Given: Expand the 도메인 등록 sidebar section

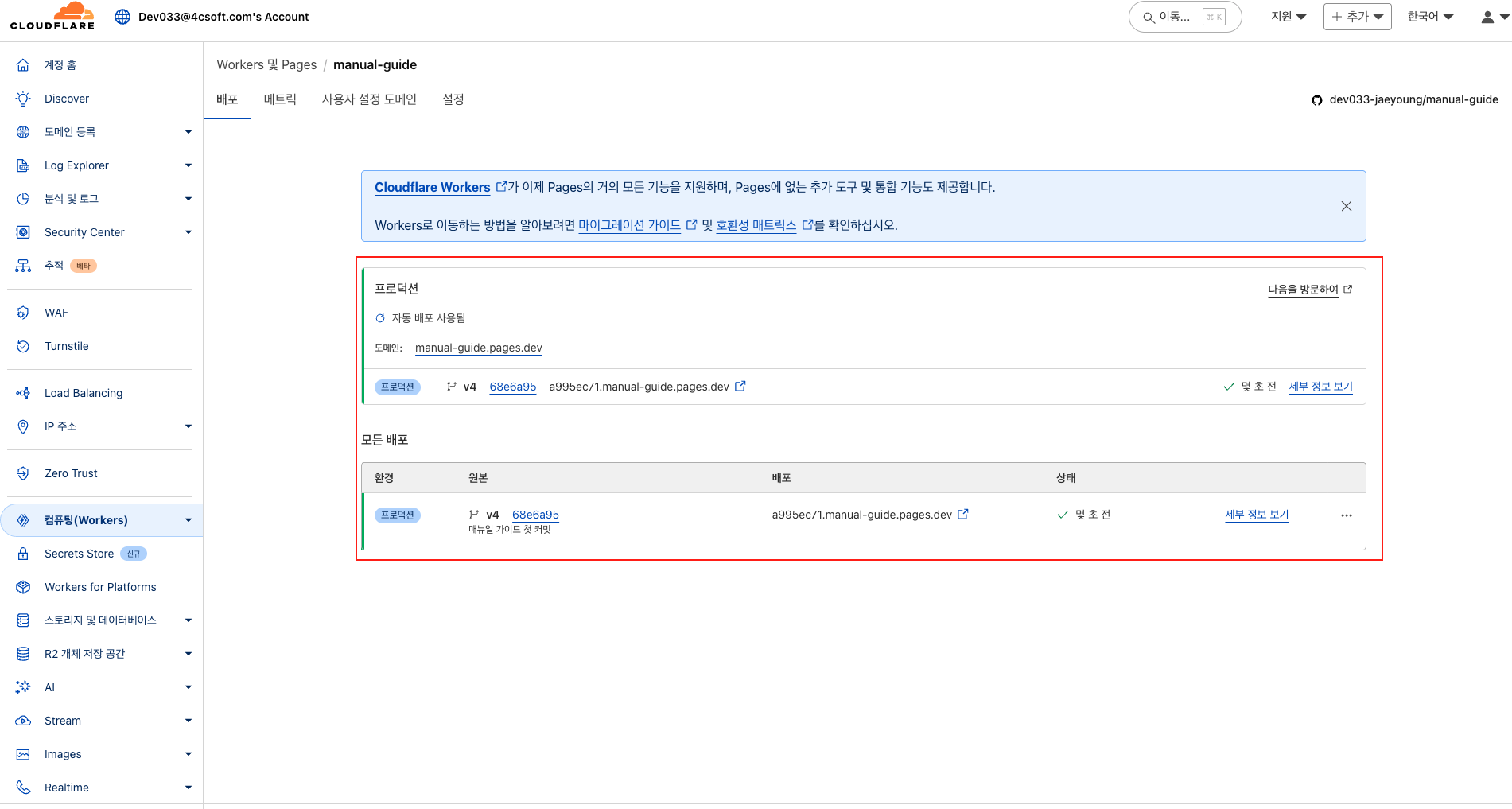Looking at the screenshot, I should click(189, 132).
